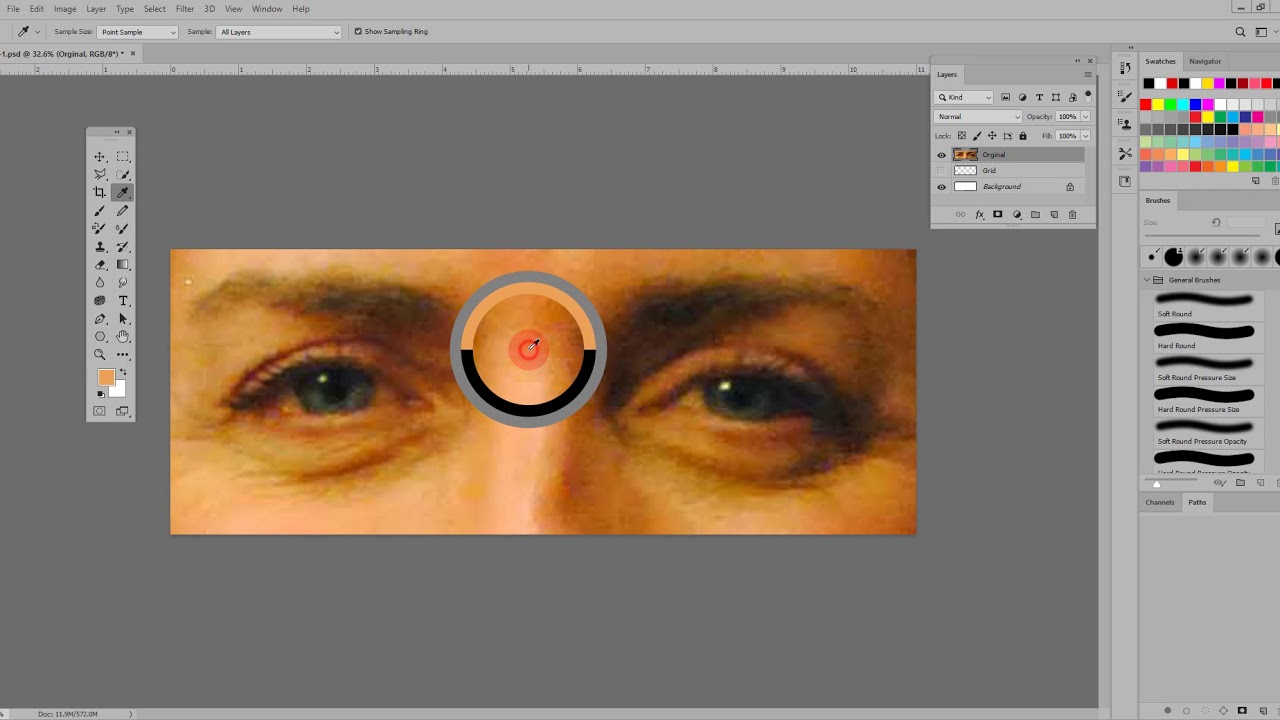
Task: Select the Pen tool
Action: click(x=100, y=319)
